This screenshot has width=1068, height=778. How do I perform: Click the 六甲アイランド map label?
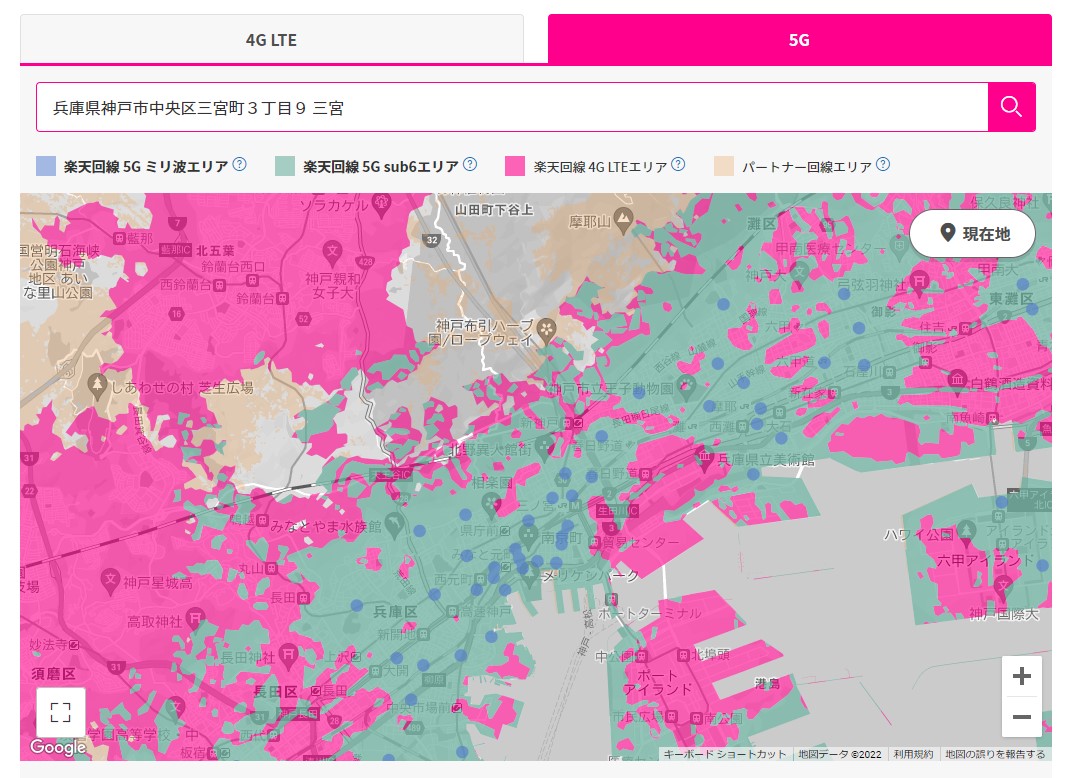tap(985, 561)
